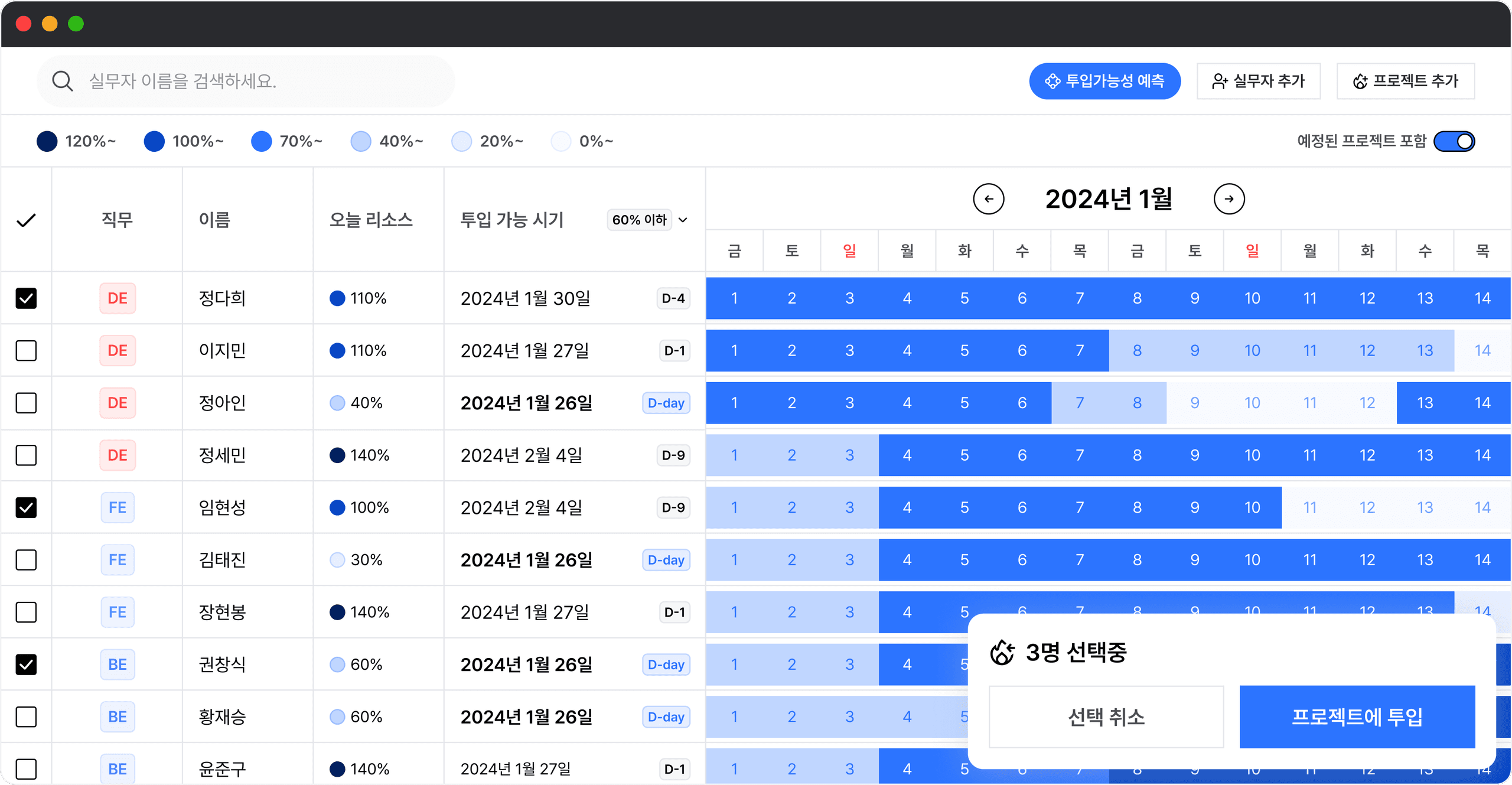Click the select-all checkmark header icon

[26, 220]
